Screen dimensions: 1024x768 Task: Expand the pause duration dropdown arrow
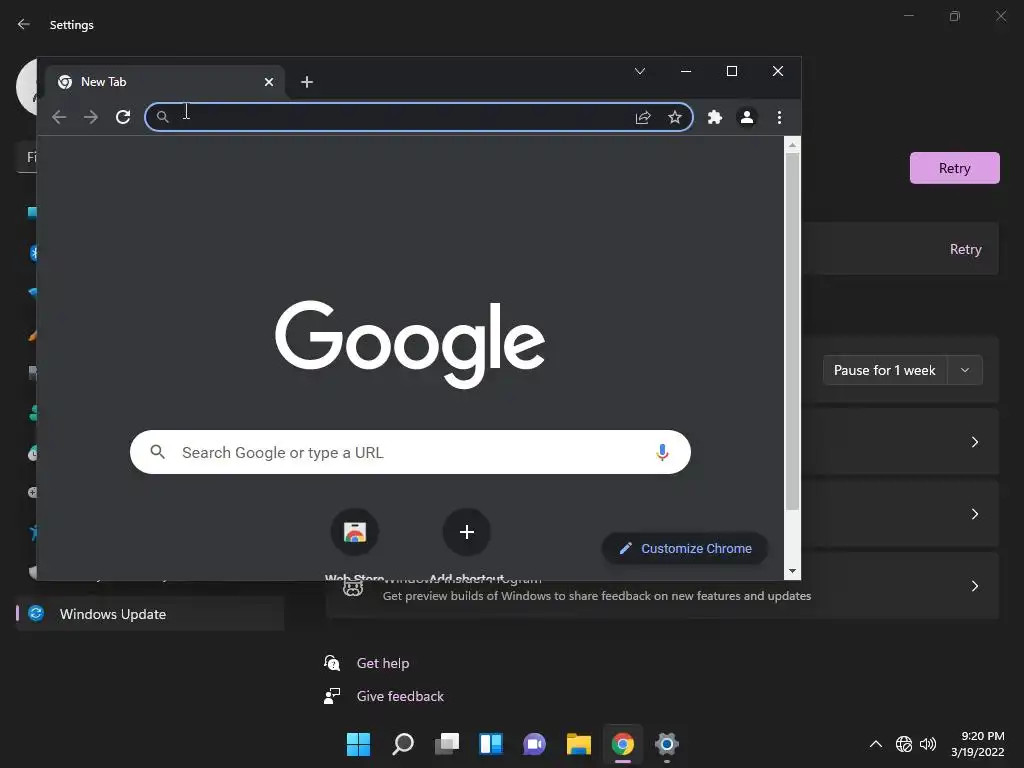pyautogui.click(x=965, y=370)
